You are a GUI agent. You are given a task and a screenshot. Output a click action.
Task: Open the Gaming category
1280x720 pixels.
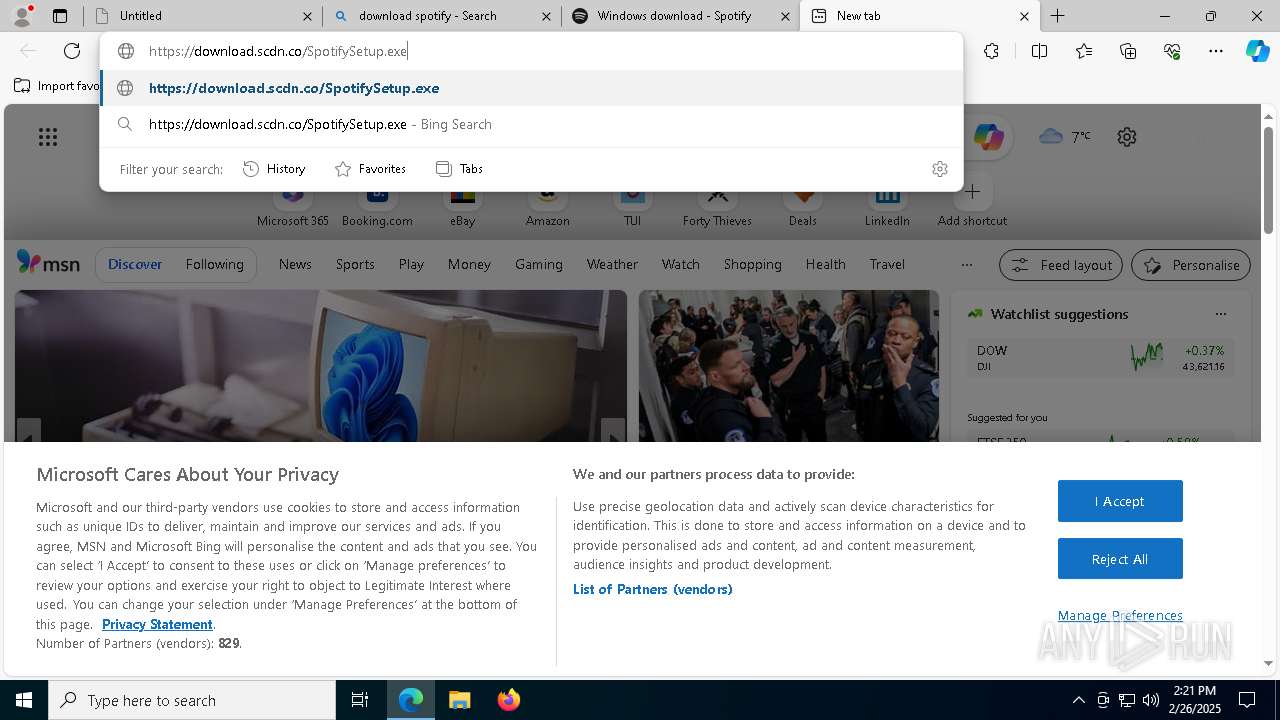539,264
